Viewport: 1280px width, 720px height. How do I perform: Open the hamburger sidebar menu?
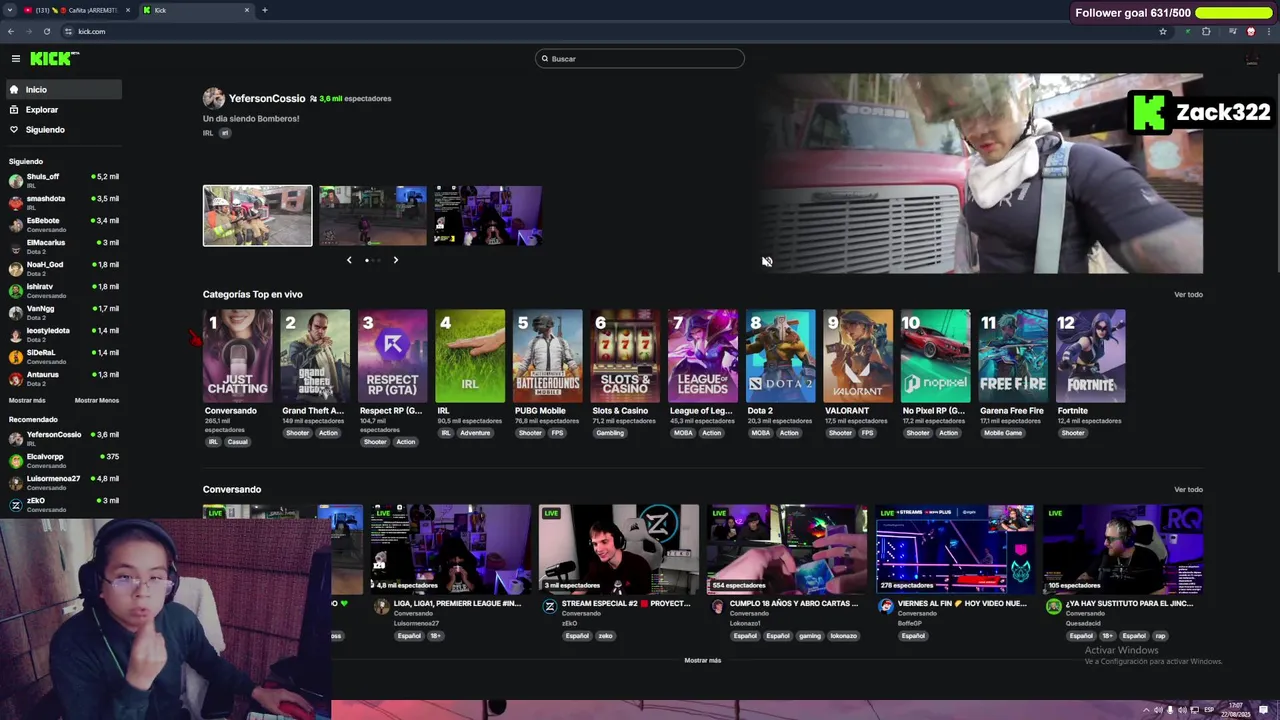[x=15, y=59]
